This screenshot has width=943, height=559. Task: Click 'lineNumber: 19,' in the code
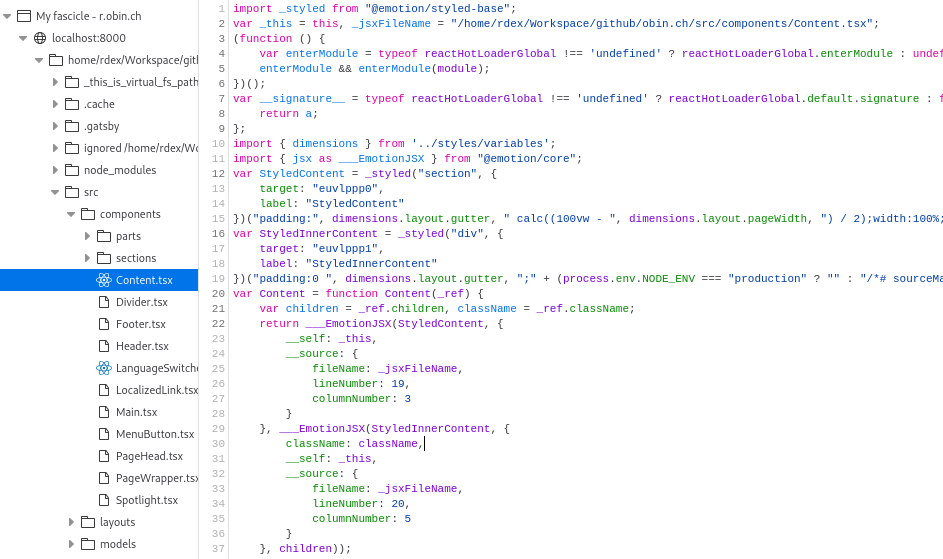[x=361, y=383]
